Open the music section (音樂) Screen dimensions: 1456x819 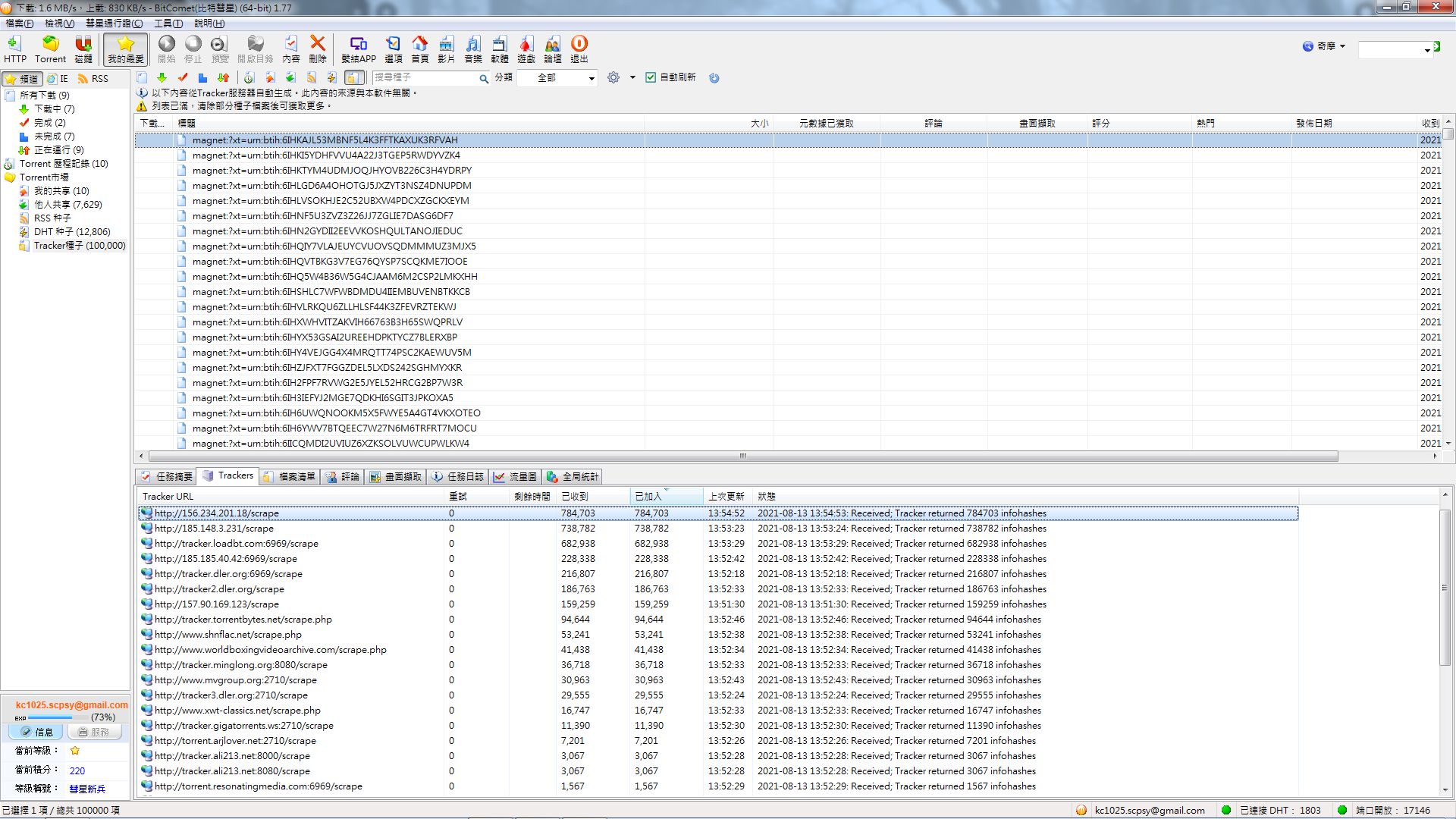(x=473, y=49)
